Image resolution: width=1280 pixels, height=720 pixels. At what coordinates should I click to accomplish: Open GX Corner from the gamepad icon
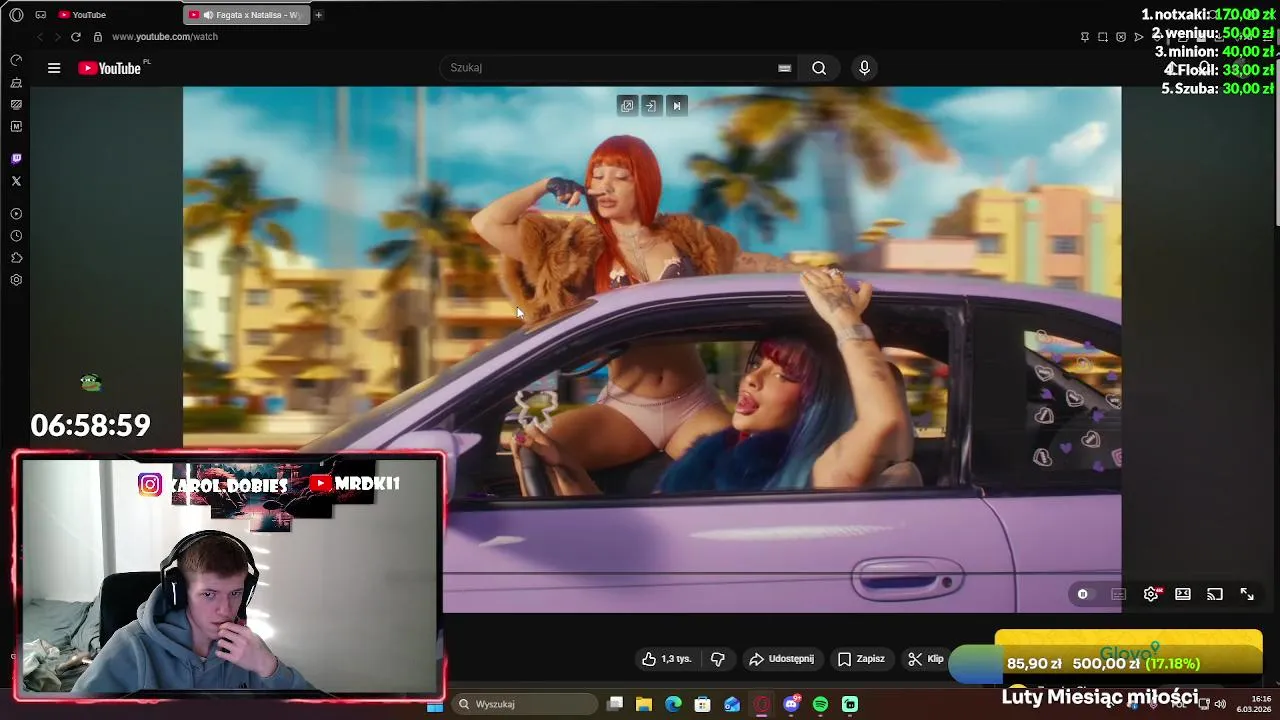tap(41, 15)
